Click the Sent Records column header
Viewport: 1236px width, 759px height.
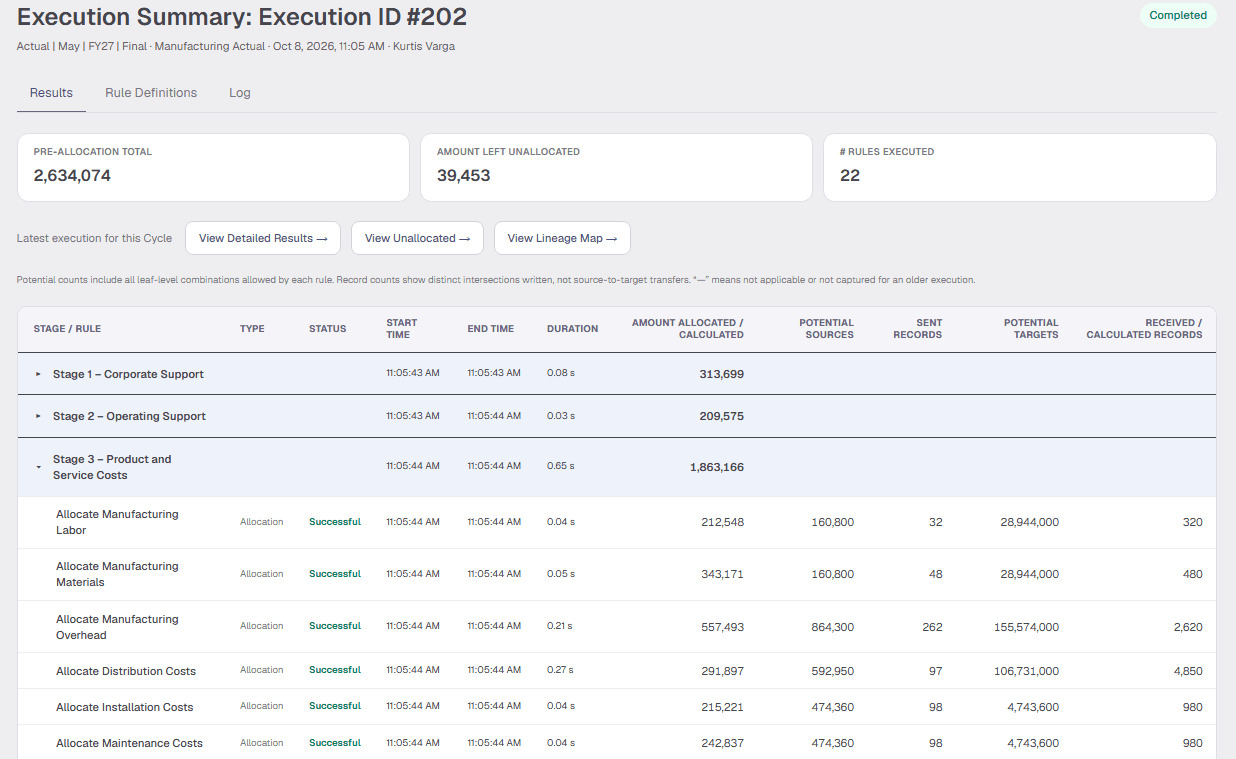(x=917, y=329)
